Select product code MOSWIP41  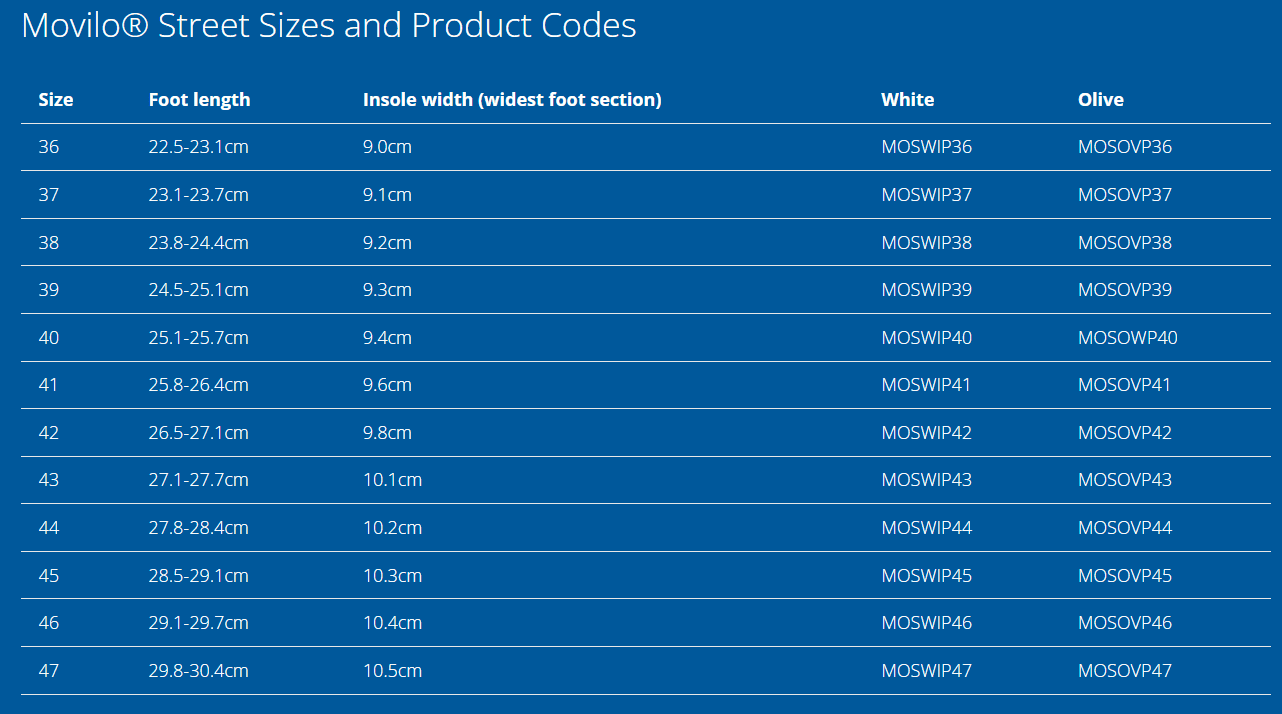pos(926,385)
